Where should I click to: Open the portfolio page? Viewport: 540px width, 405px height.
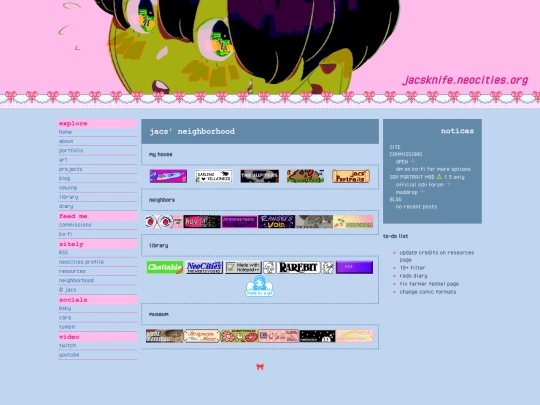click(71, 150)
